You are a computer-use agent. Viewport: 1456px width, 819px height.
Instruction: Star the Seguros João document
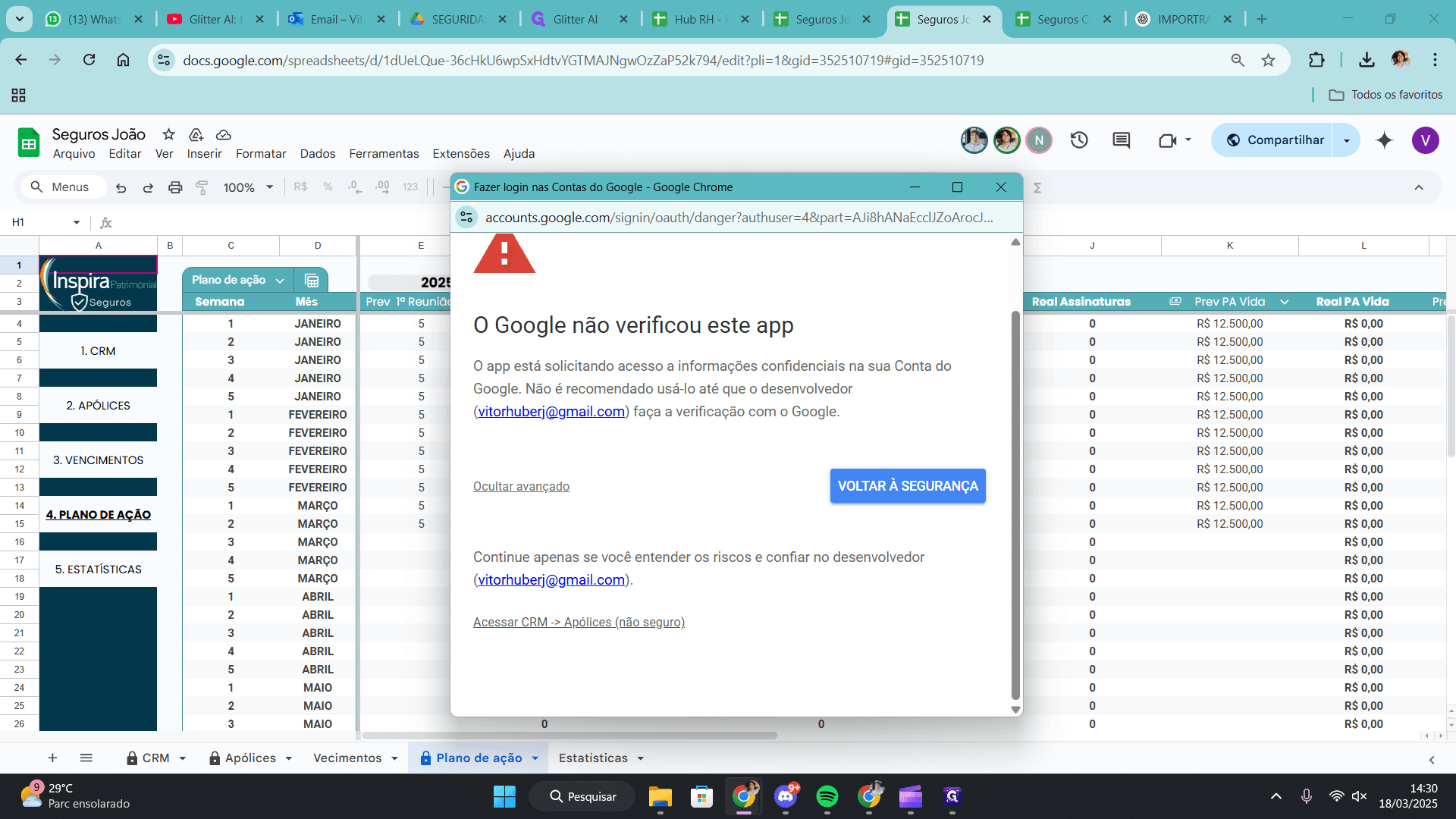tap(168, 134)
